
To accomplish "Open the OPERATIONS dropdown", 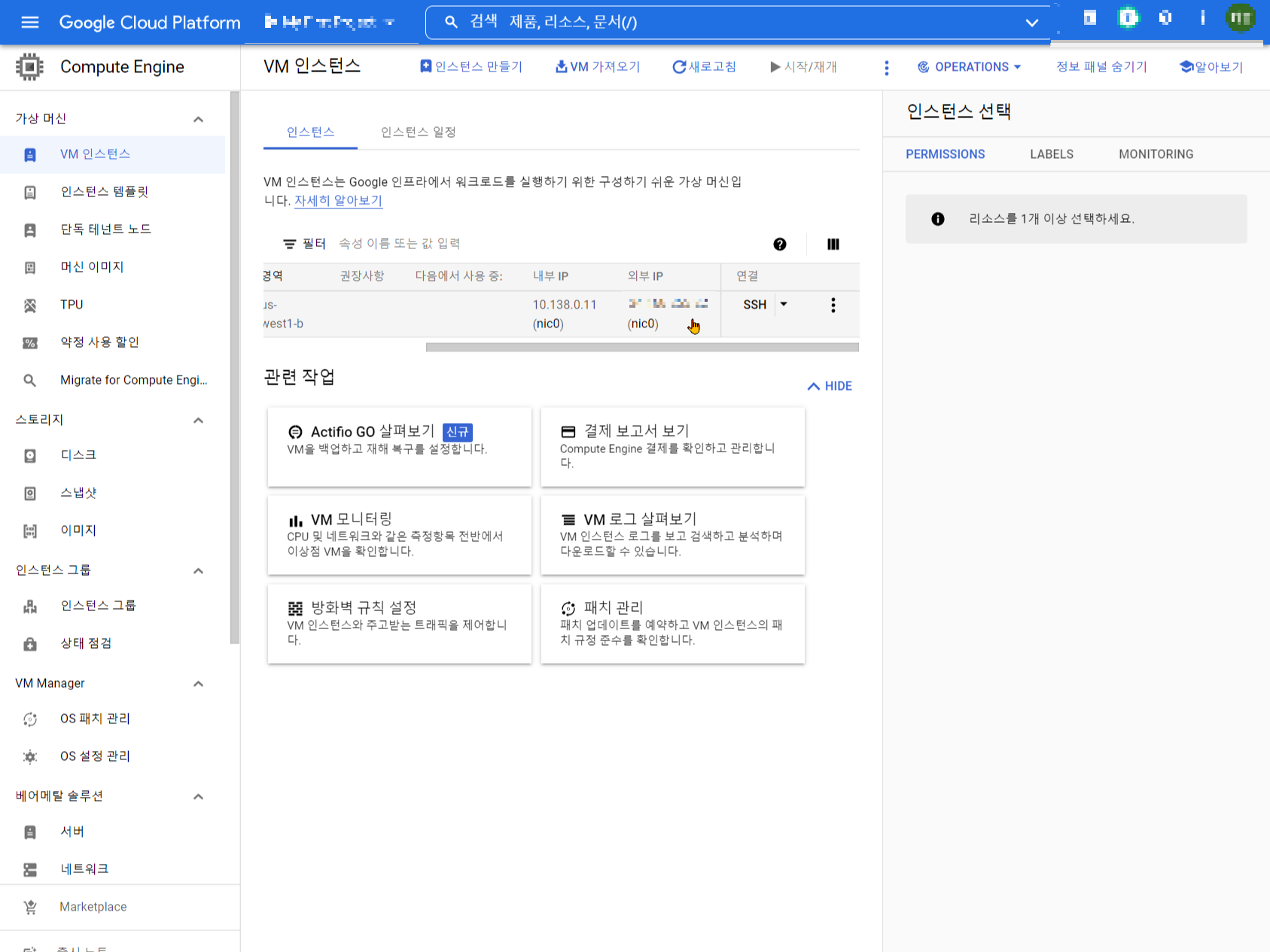I will (970, 67).
